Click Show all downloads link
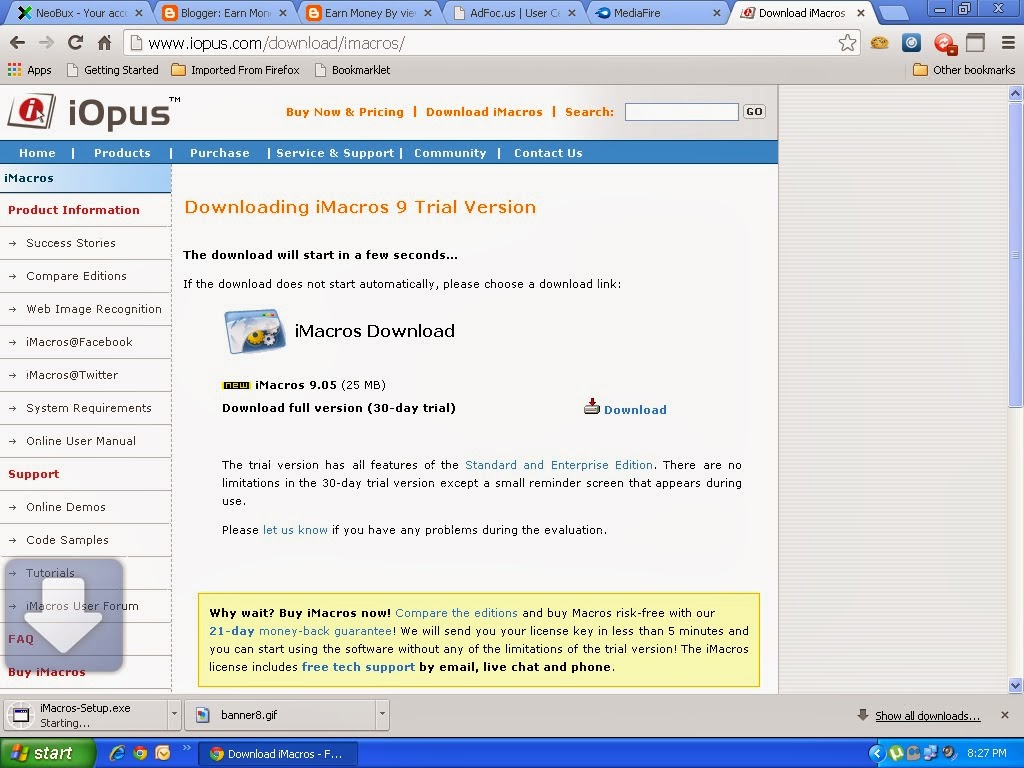 pos(927,716)
